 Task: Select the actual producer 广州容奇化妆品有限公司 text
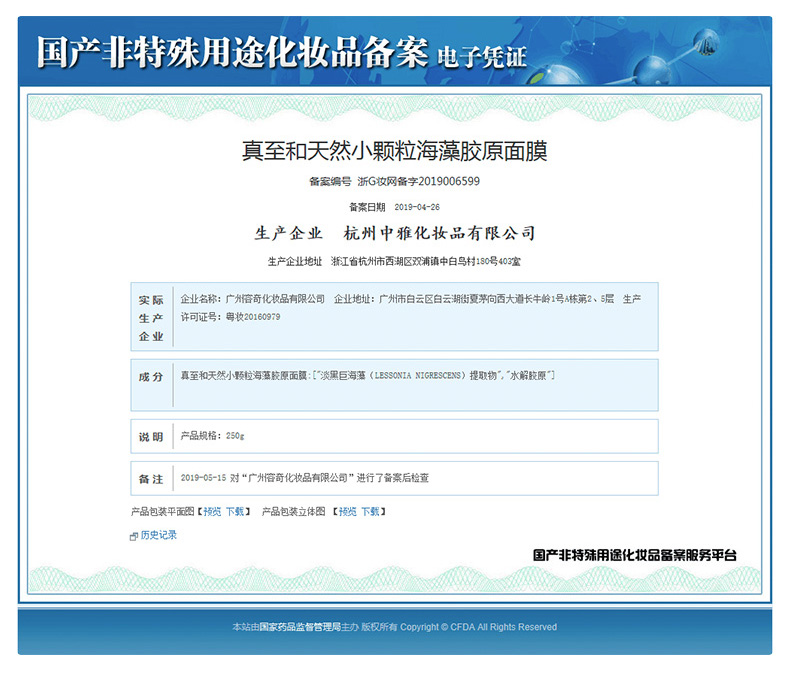coord(275,299)
